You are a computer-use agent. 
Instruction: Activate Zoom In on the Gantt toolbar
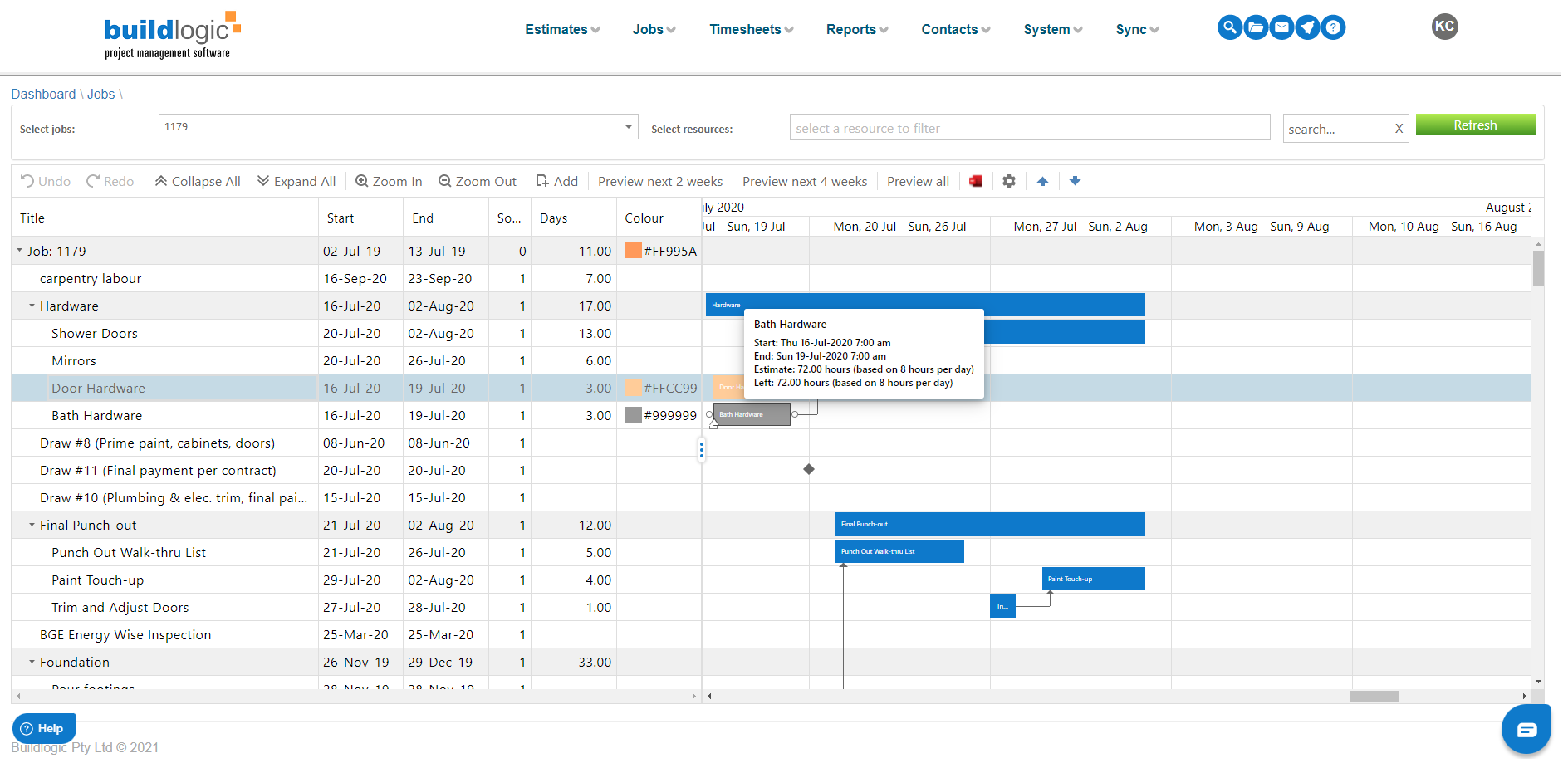point(388,181)
